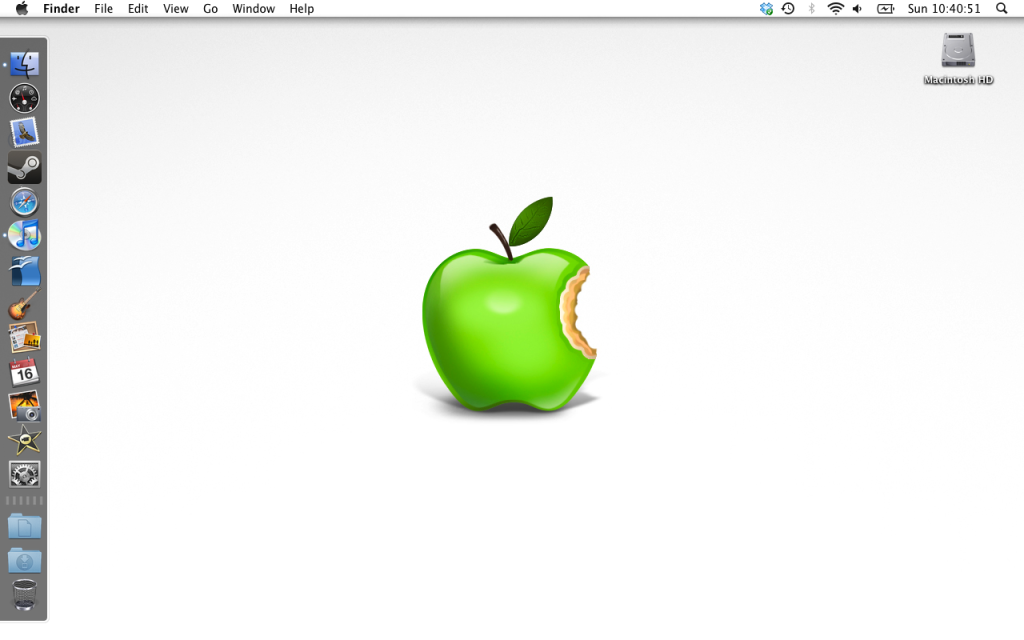Open the Apple menu
Image resolution: width=1024 pixels, height=640 pixels.
pyautogui.click(x=22, y=8)
